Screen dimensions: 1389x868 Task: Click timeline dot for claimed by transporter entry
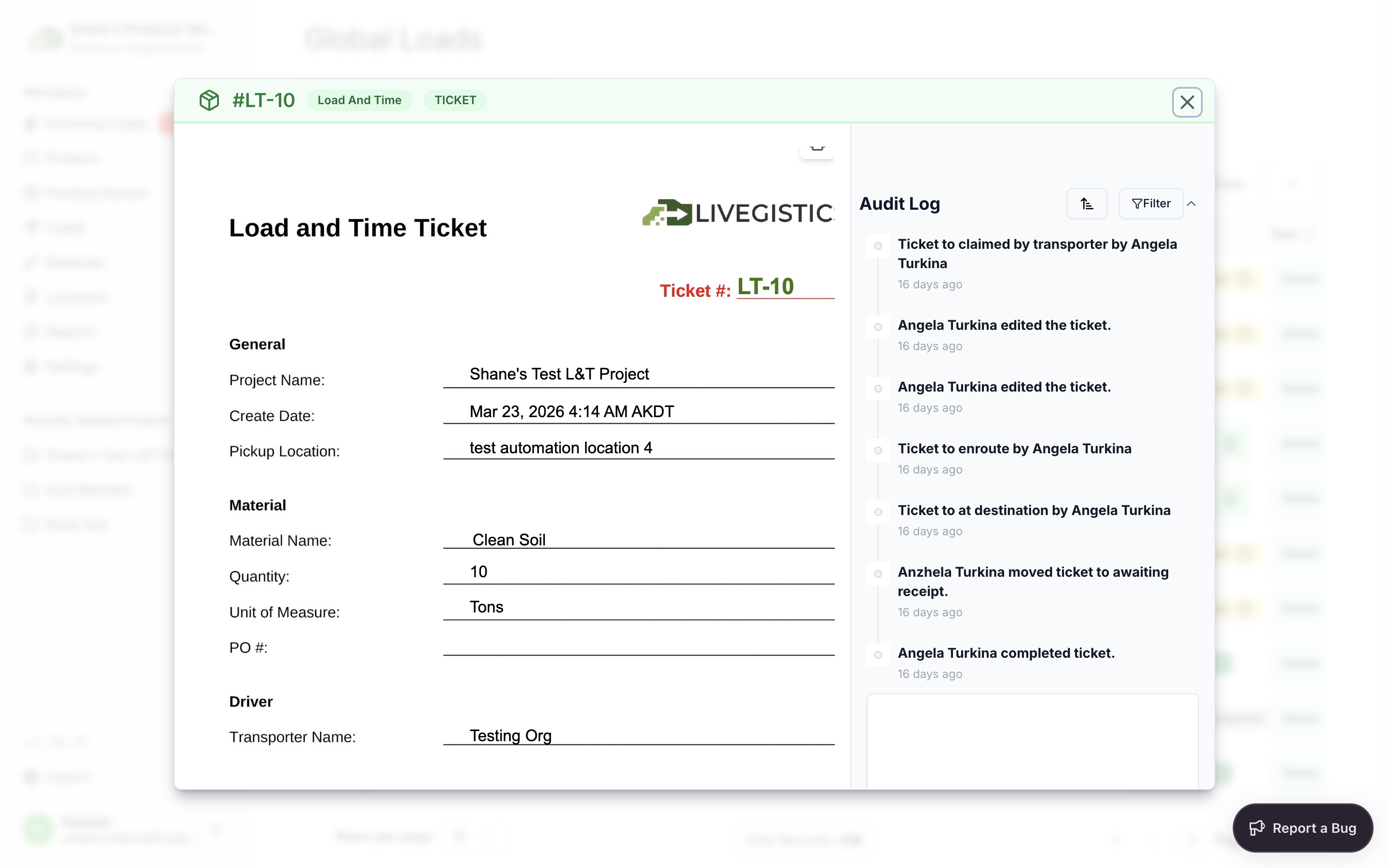pyautogui.click(x=878, y=246)
